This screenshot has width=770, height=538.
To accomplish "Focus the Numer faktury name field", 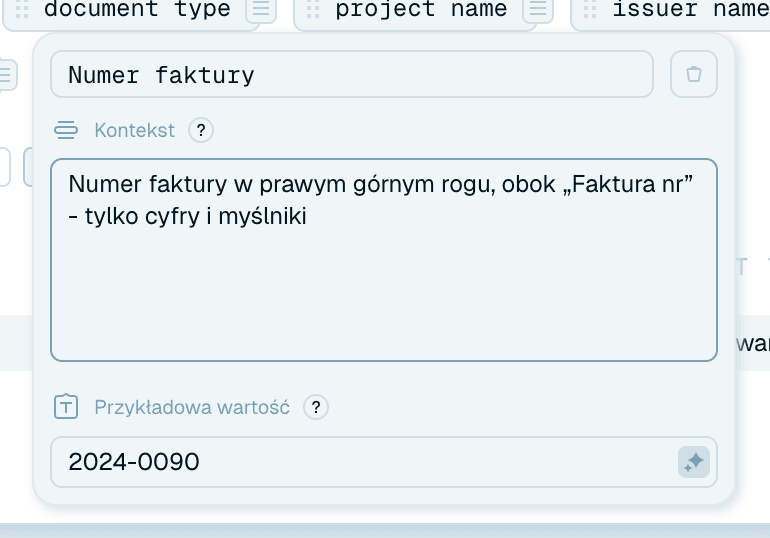I will click(352, 74).
